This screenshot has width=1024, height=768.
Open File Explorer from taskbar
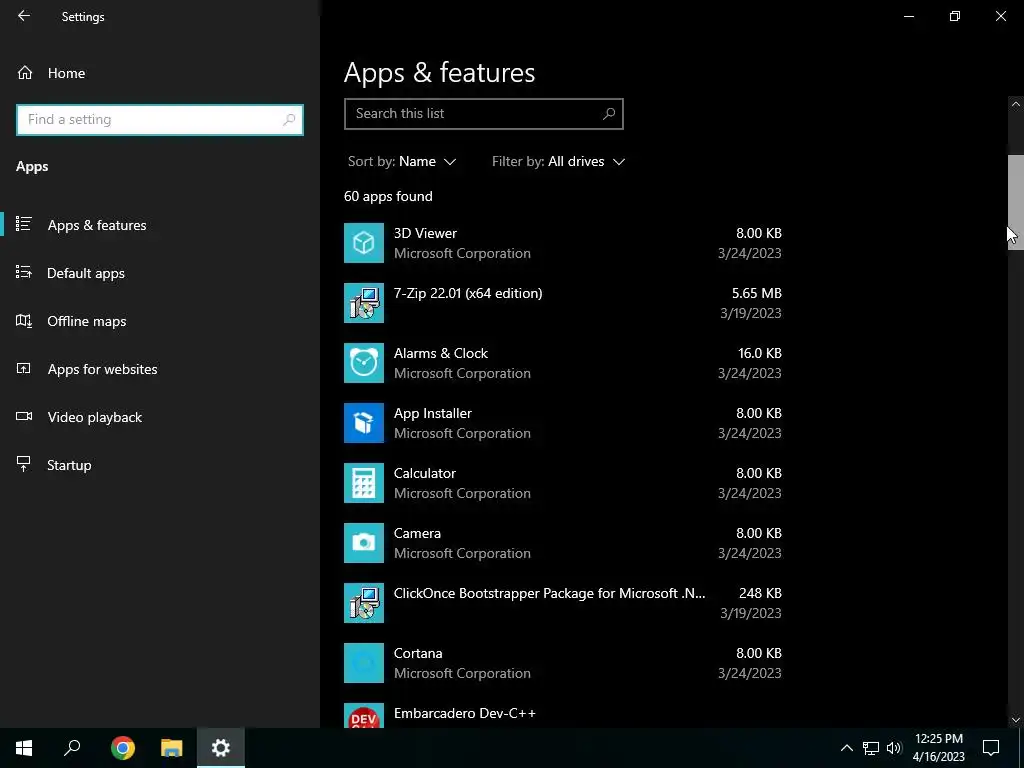click(172, 748)
